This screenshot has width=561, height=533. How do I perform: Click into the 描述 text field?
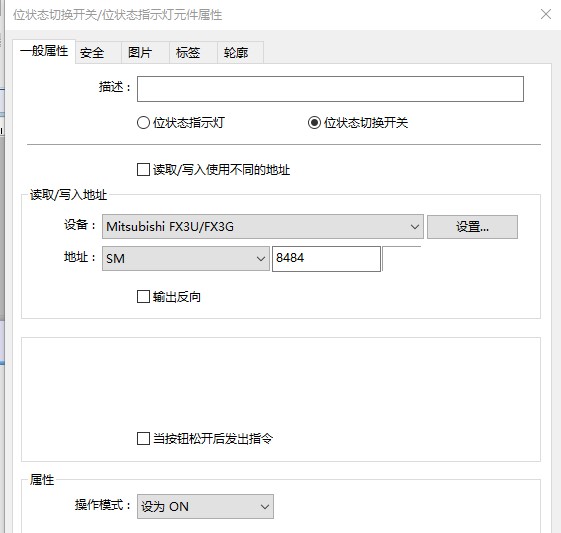click(330, 89)
